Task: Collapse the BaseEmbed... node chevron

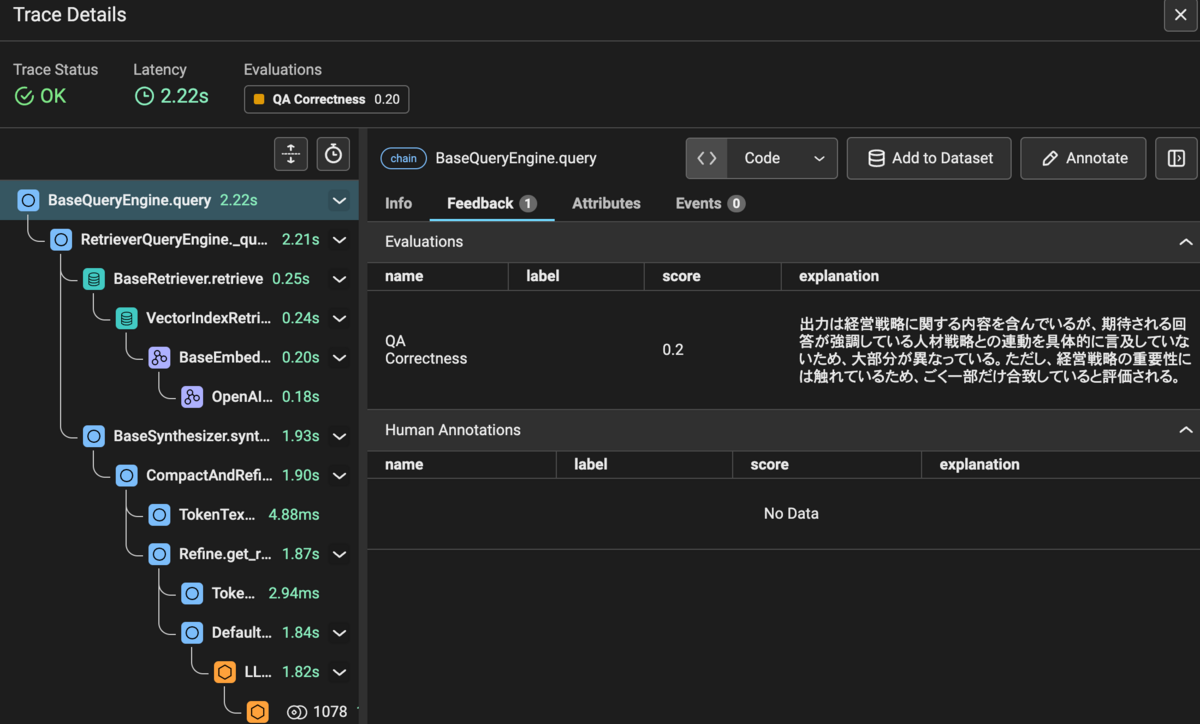Action: [339, 357]
